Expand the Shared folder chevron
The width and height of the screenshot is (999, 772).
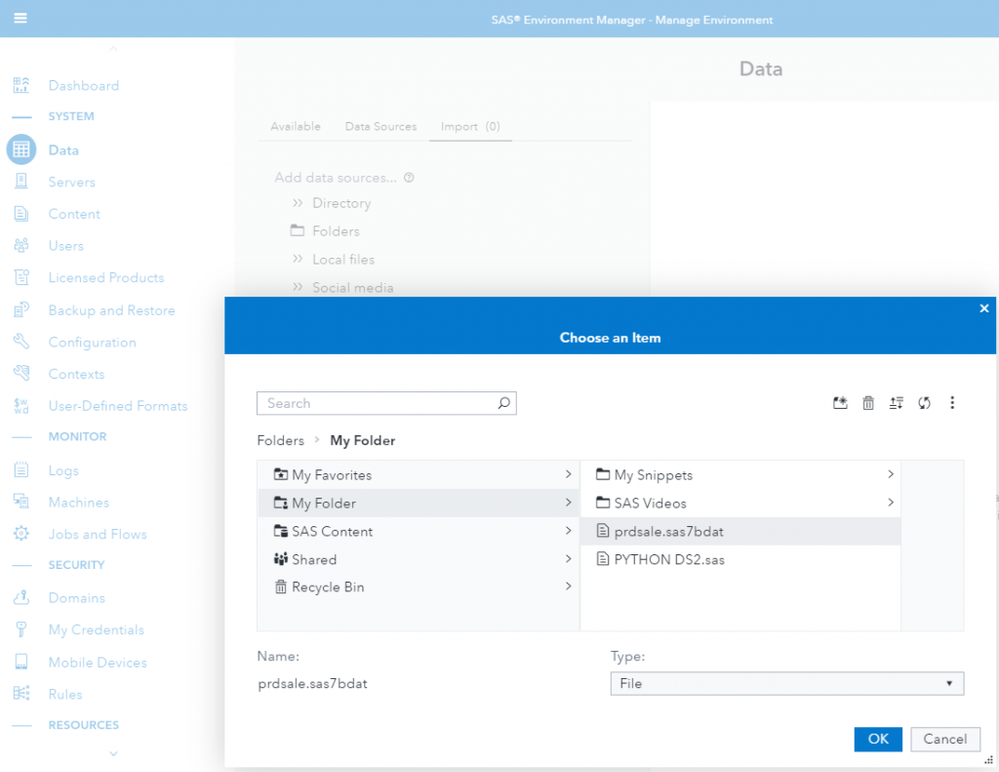coord(568,559)
